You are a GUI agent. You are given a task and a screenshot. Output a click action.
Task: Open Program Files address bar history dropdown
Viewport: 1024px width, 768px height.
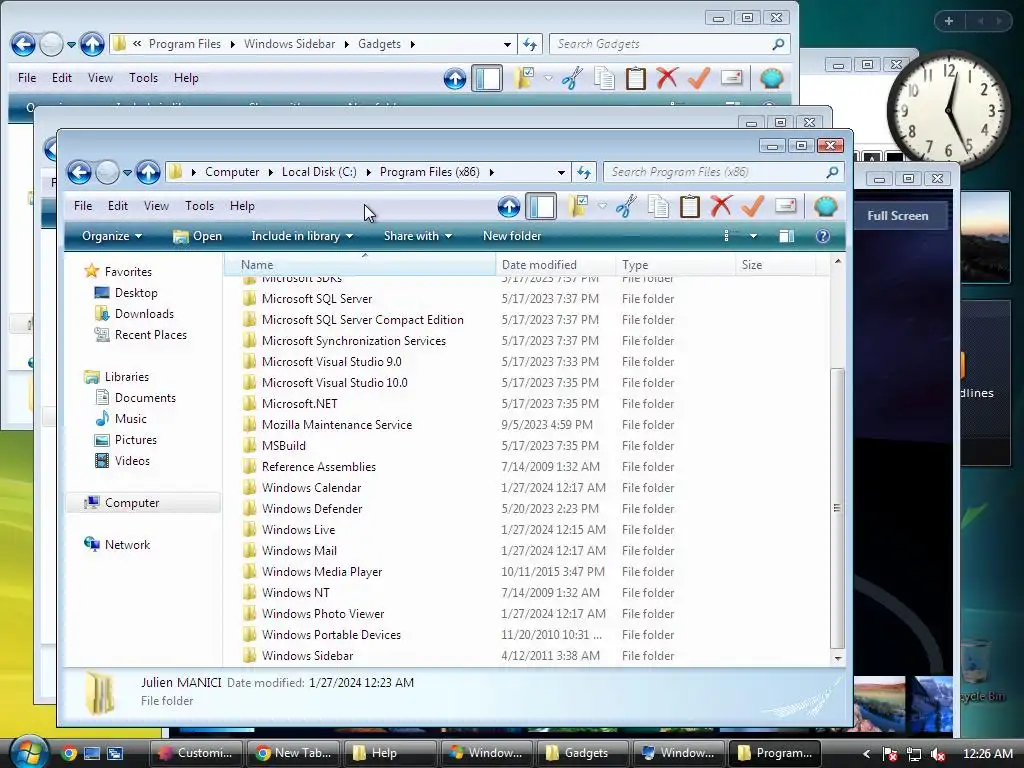pyautogui.click(x=562, y=172)
